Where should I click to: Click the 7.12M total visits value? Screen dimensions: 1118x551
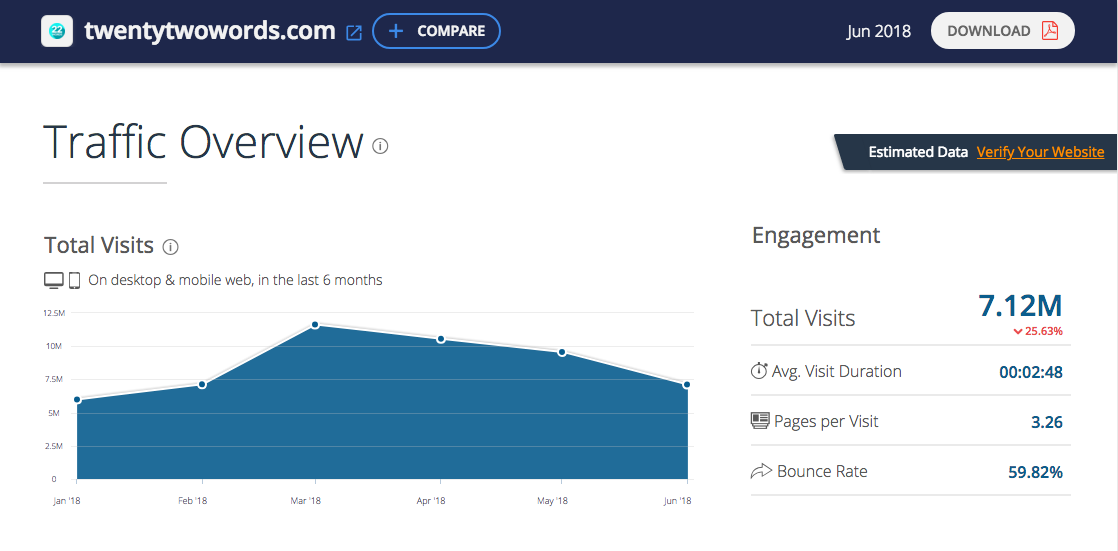point(1019,306)
